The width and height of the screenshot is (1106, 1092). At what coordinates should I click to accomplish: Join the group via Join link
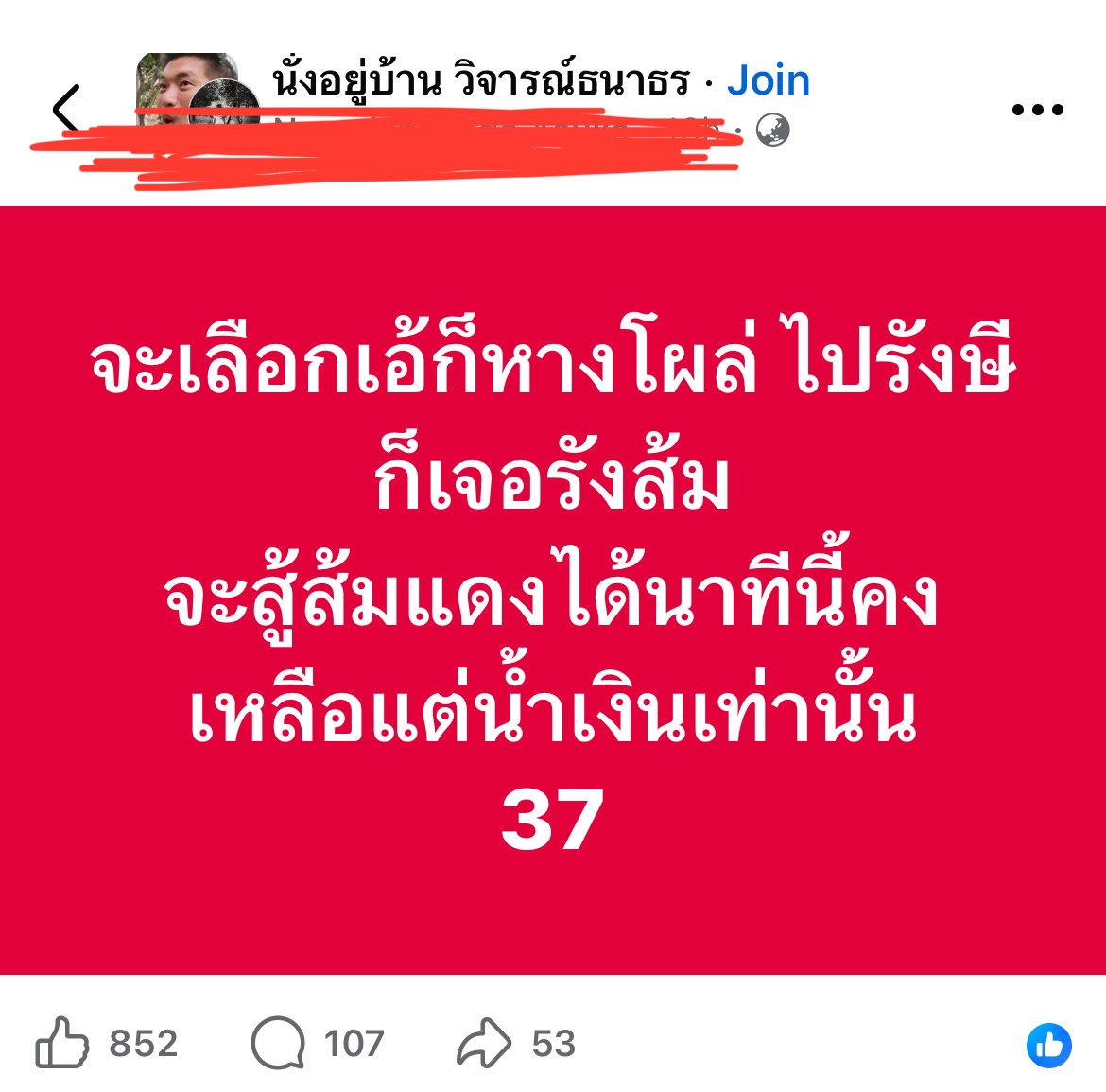coord(769,79)
